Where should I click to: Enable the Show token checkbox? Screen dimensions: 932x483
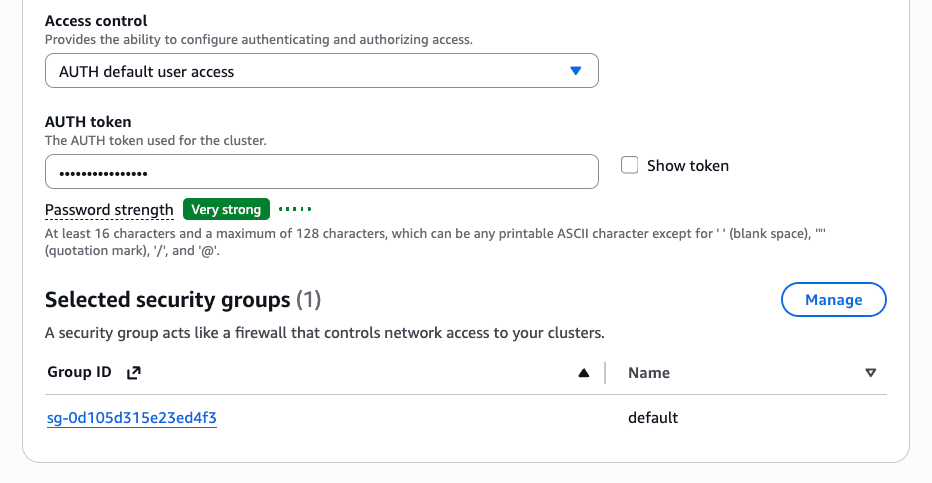pos(629,165)
